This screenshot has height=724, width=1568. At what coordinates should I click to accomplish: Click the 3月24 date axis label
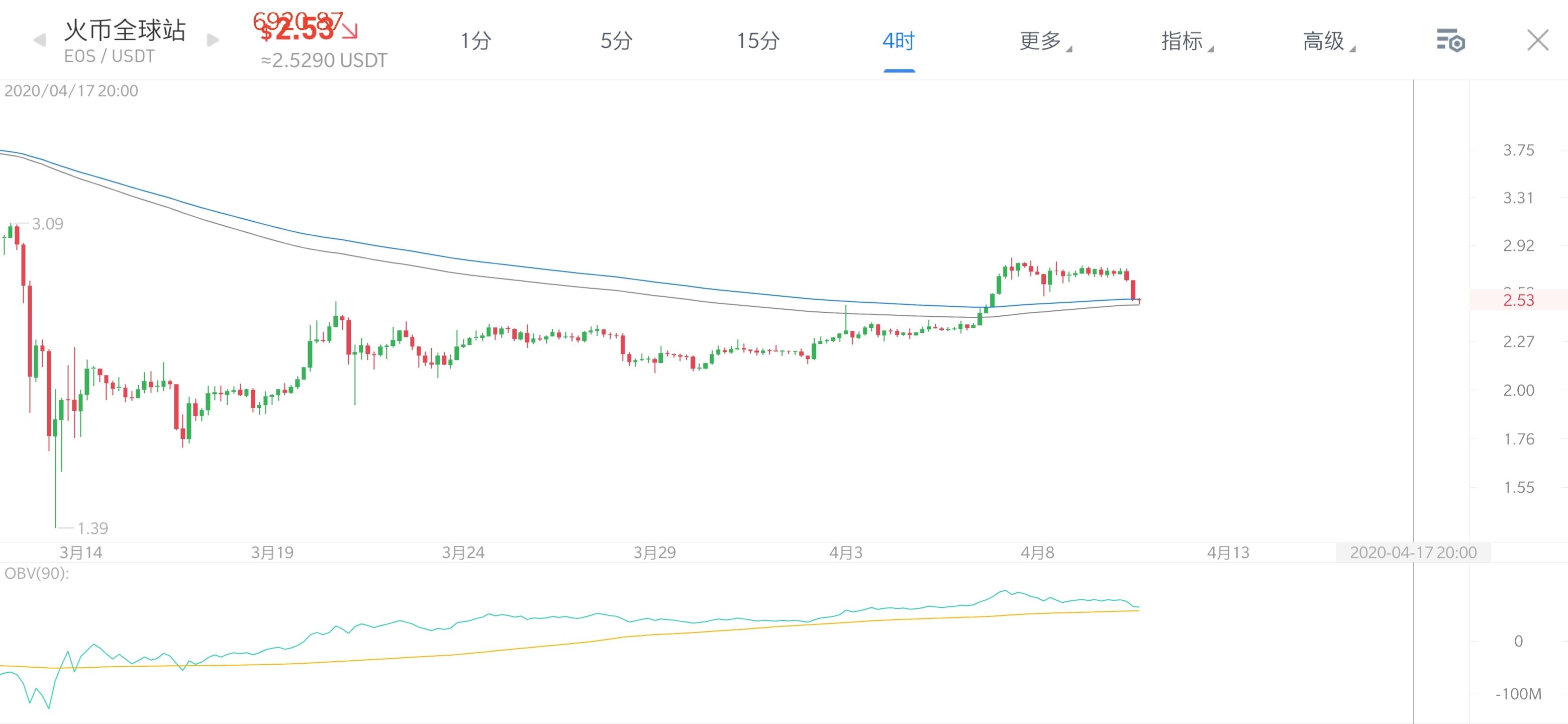pyautogui.click(x=463, y=552)
